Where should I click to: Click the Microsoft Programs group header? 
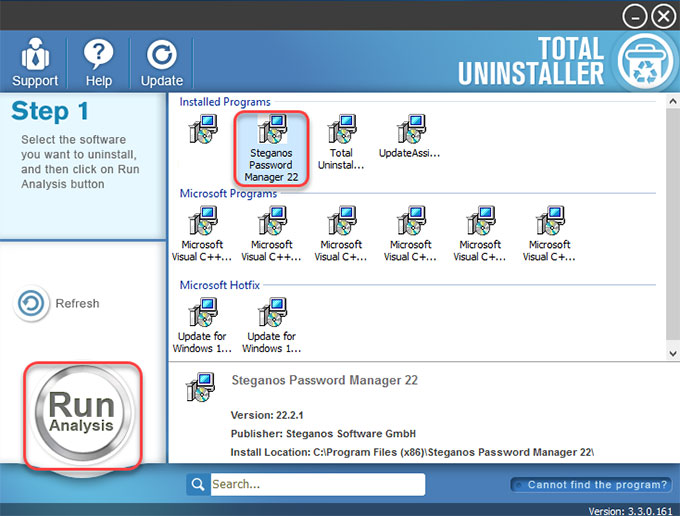[x=228, y=193]
